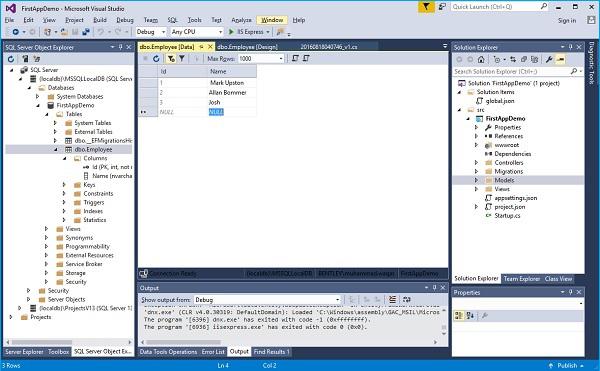This screenshot has height=371, width=600.
Task: Toggle Word Wrap in the Output panel
Action: pos(406,299)
